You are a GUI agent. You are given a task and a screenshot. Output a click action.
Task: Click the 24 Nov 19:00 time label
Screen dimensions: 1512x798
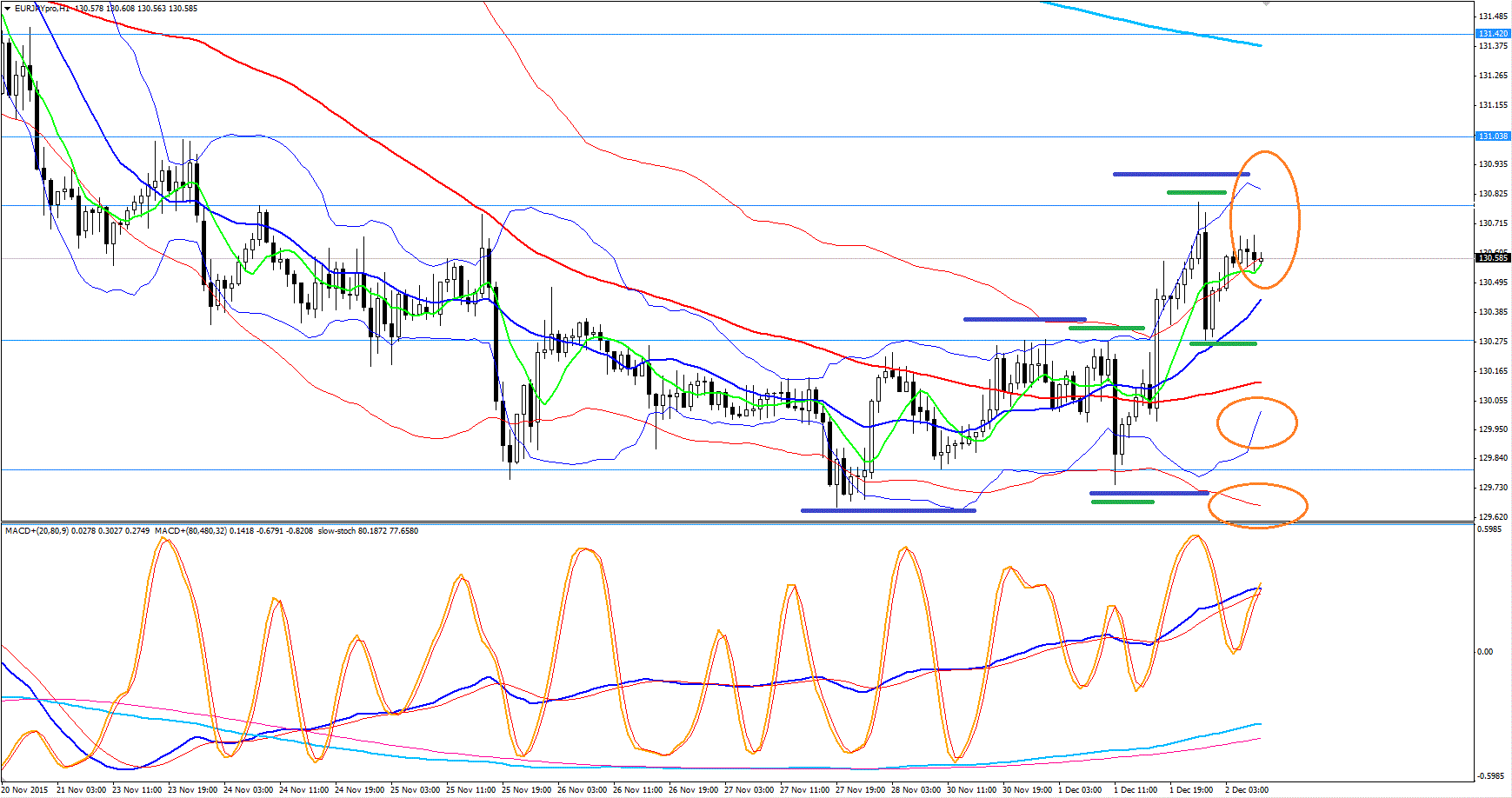360,790
